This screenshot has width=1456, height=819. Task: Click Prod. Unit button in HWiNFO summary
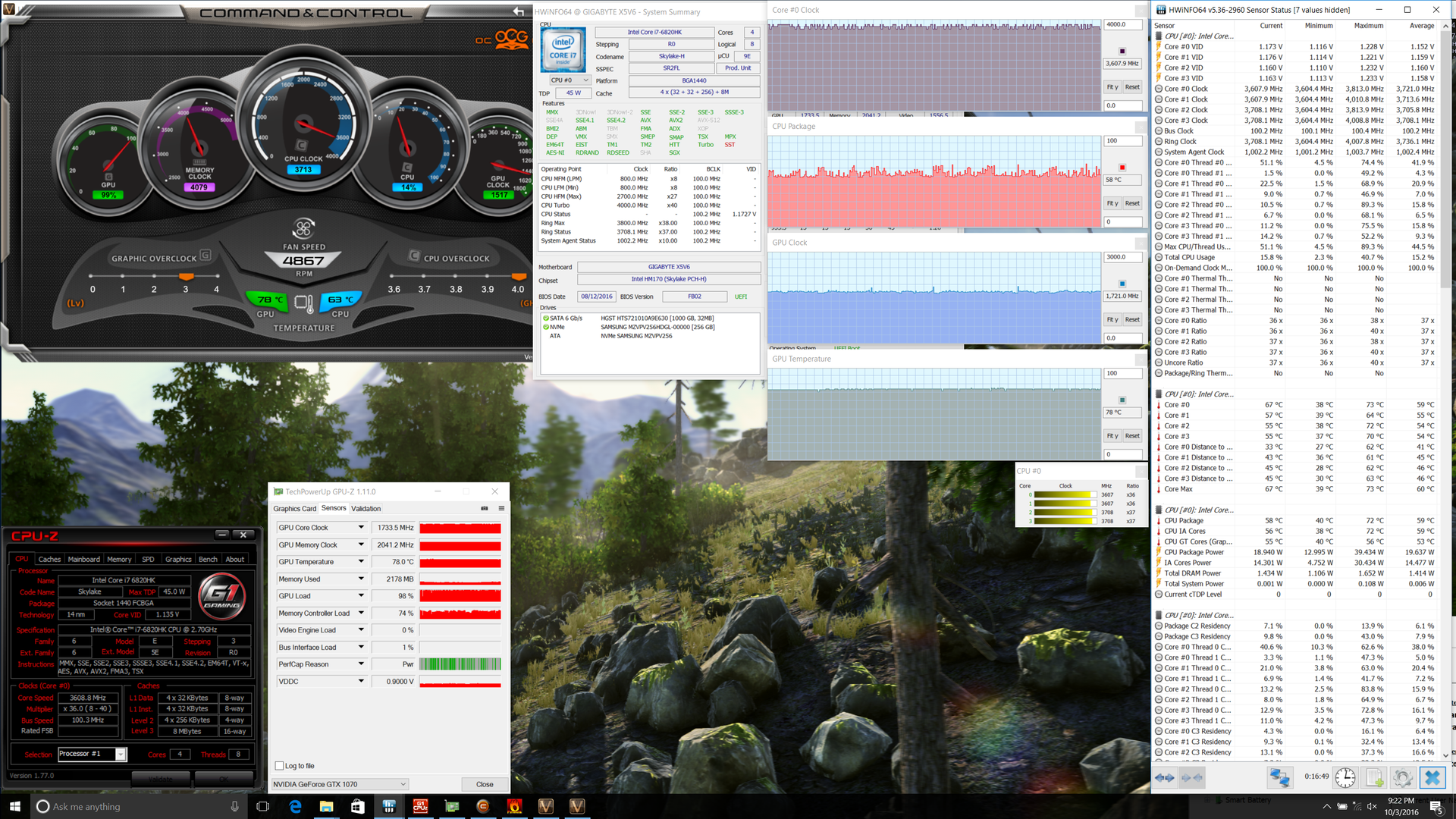tap(738, 68)
